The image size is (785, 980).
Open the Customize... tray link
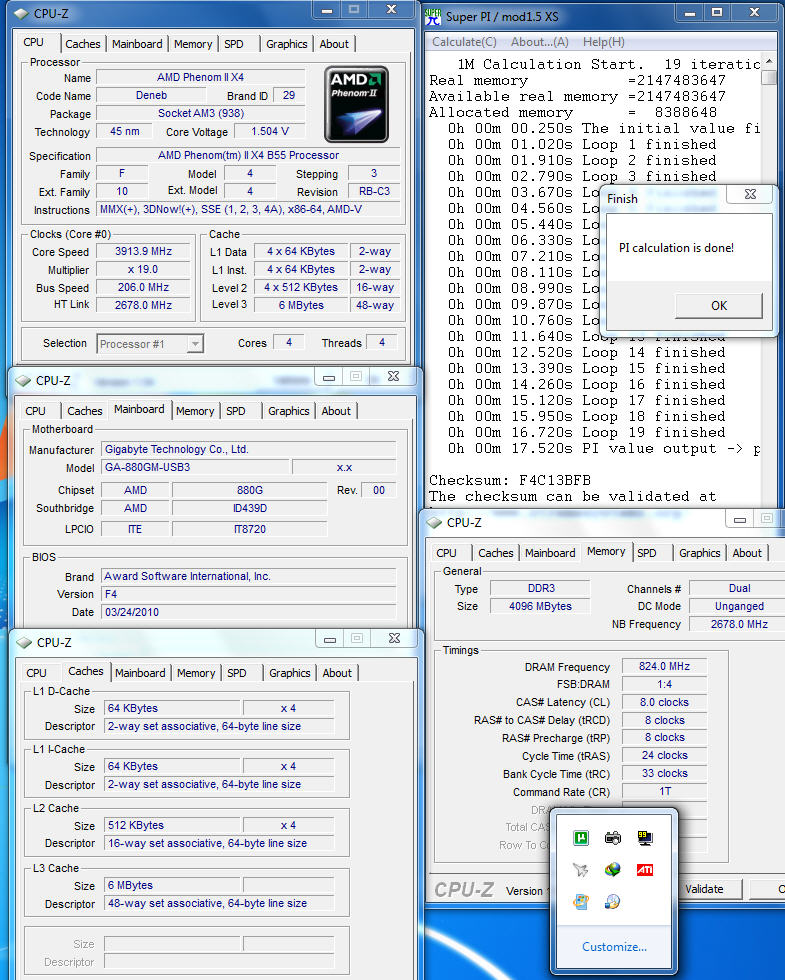pyautogui.click(x=614, y=946)
